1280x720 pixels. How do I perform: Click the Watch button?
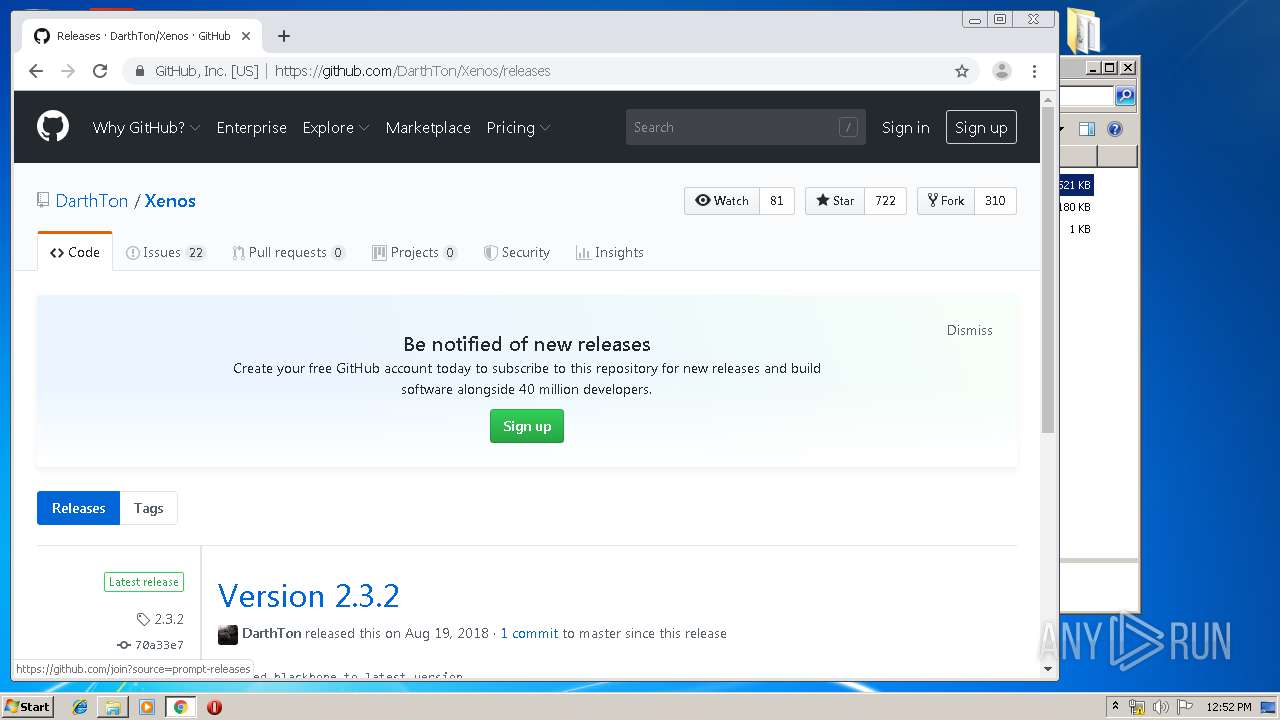click(722, 201)
